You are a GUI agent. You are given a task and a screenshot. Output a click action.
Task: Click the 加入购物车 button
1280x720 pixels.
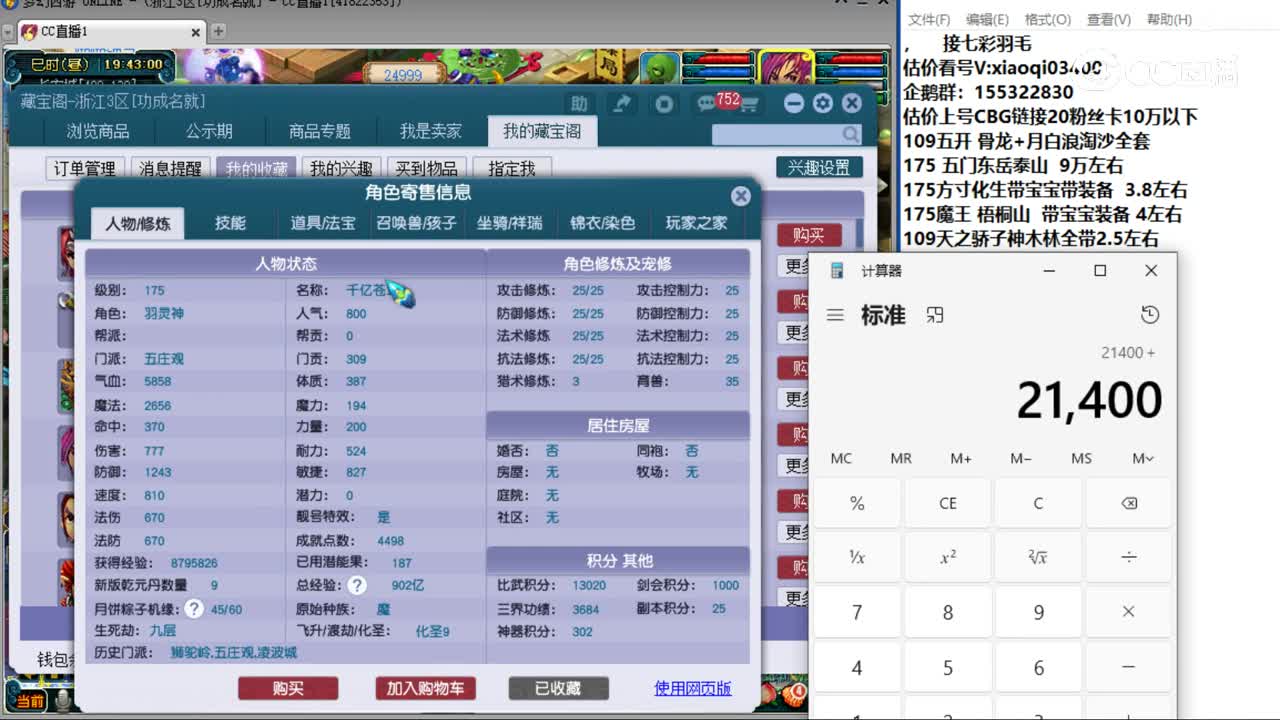pos(426,688)
